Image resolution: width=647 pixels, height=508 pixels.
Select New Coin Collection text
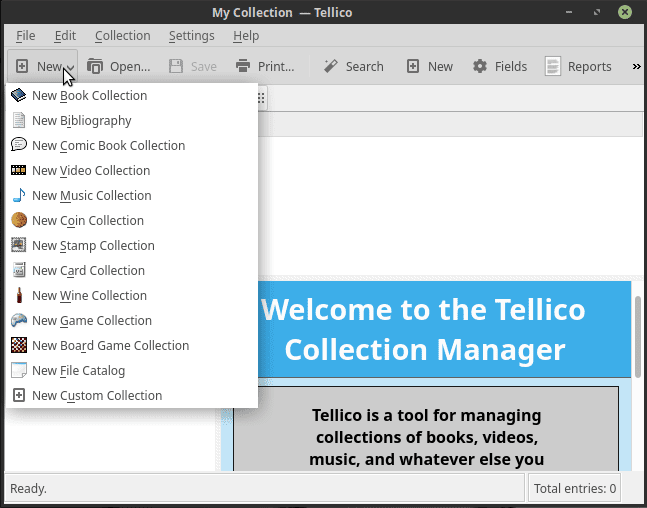[88, 220]
